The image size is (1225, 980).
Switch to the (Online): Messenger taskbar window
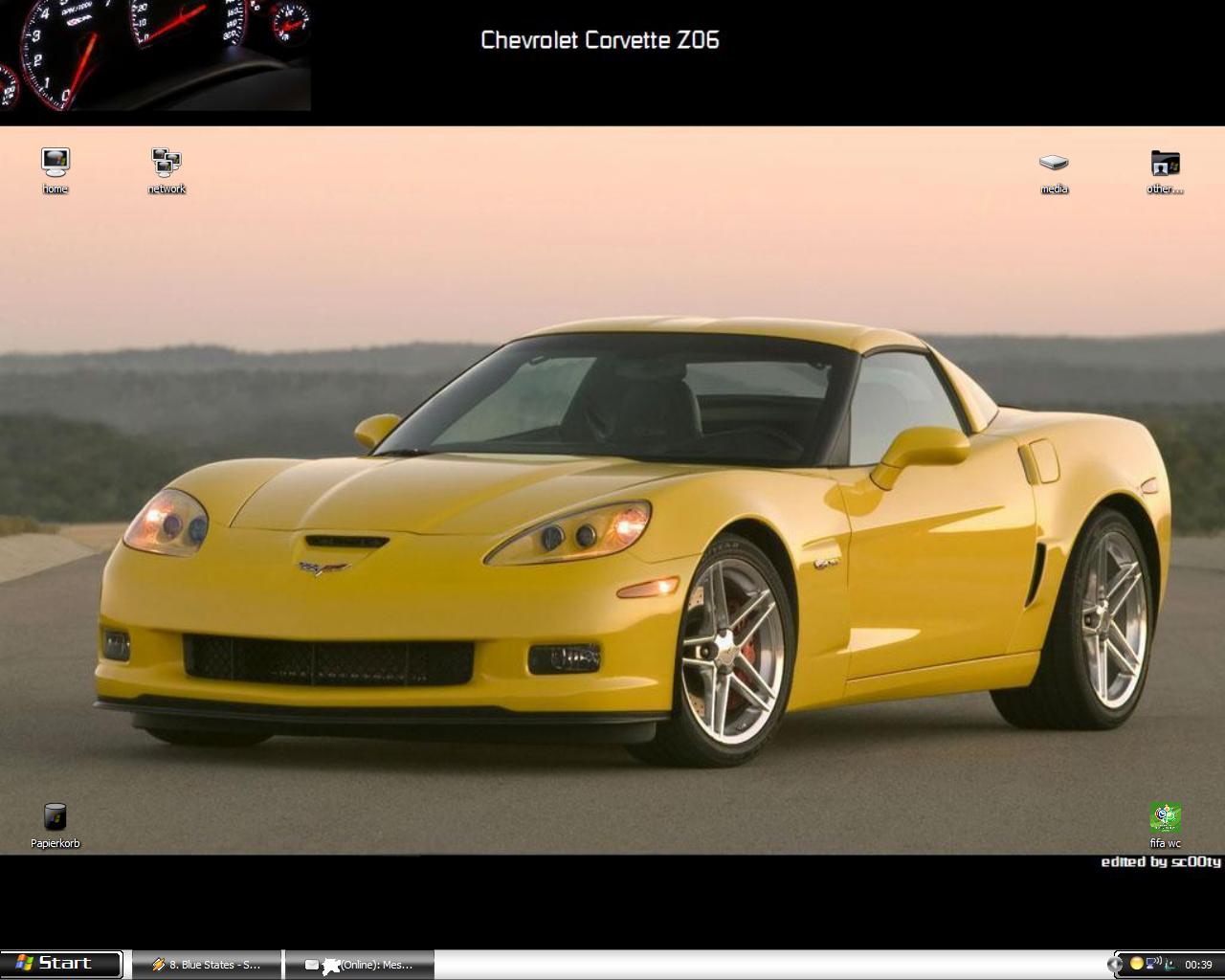click(360, 965)
